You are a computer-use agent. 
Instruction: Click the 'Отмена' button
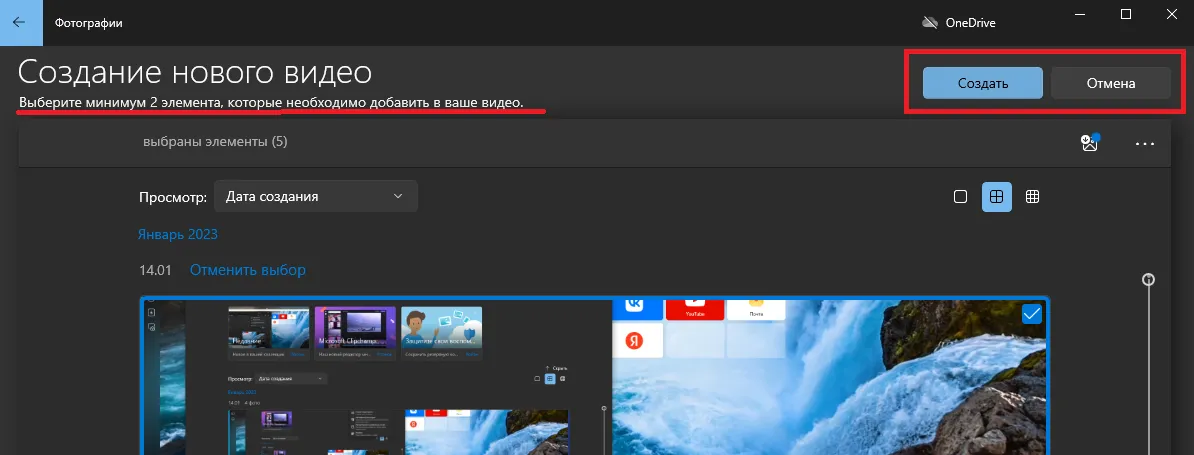click(x=1111, y=83)
